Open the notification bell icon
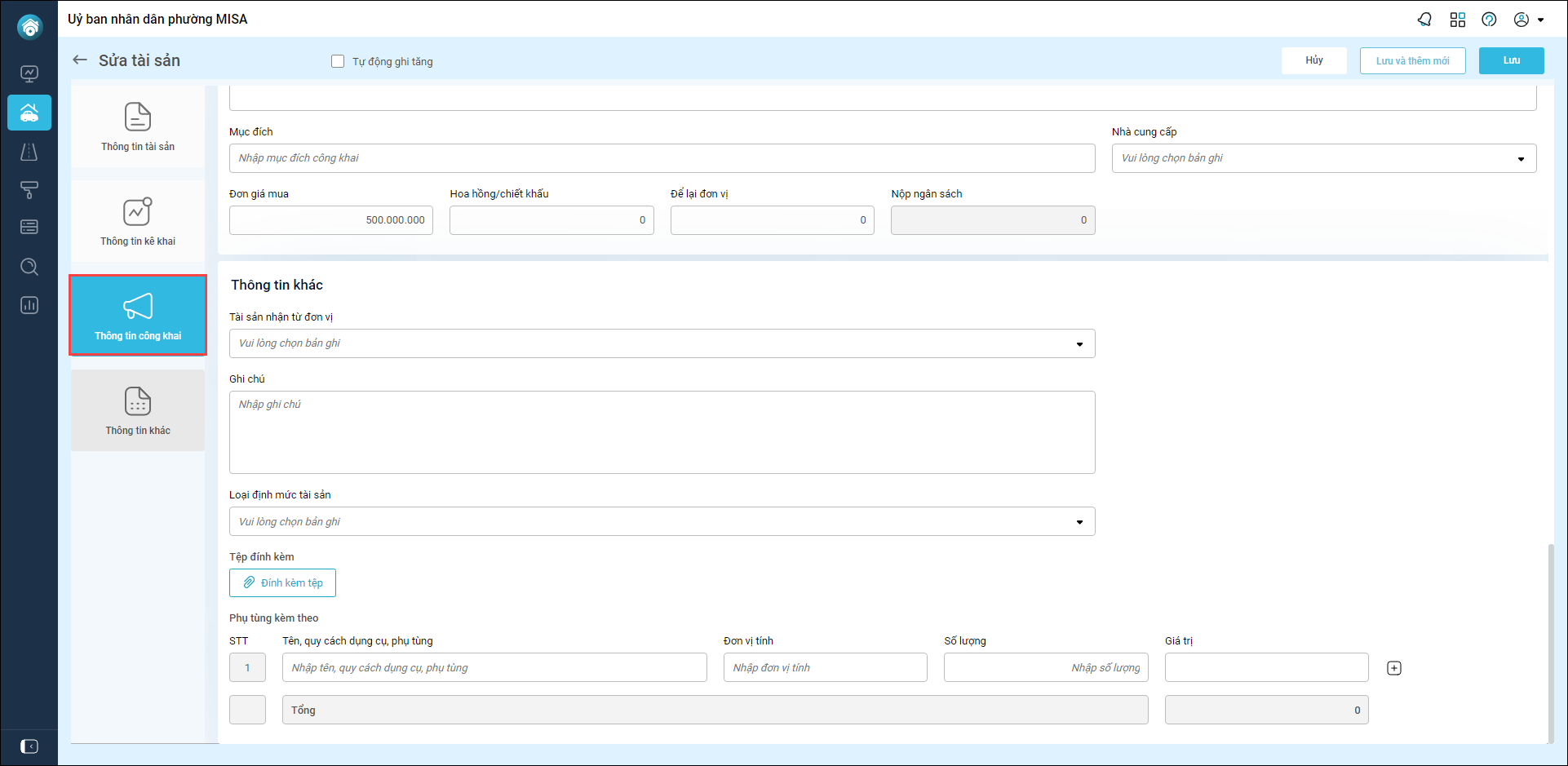Image resolution: width=1568 pixels, height=766 pixels. point(1424,20)
